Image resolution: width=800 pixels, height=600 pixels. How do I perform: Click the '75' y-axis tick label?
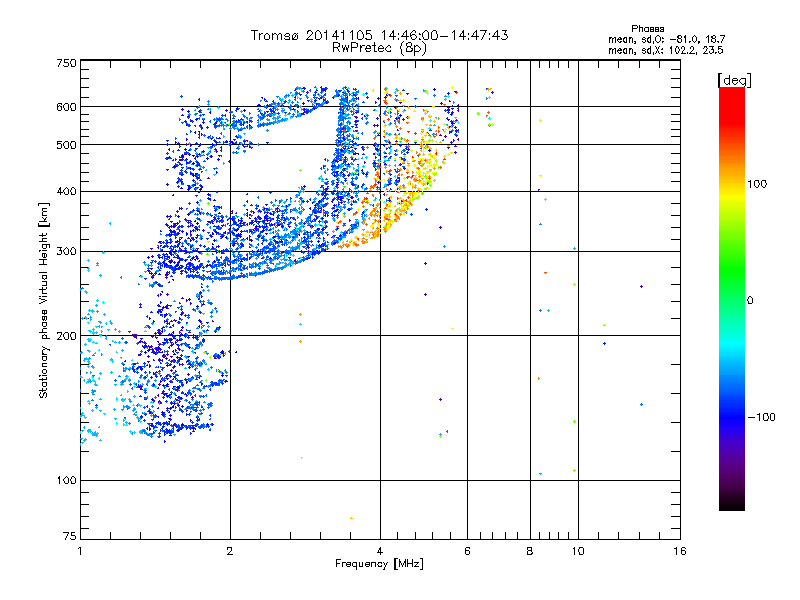70,536
